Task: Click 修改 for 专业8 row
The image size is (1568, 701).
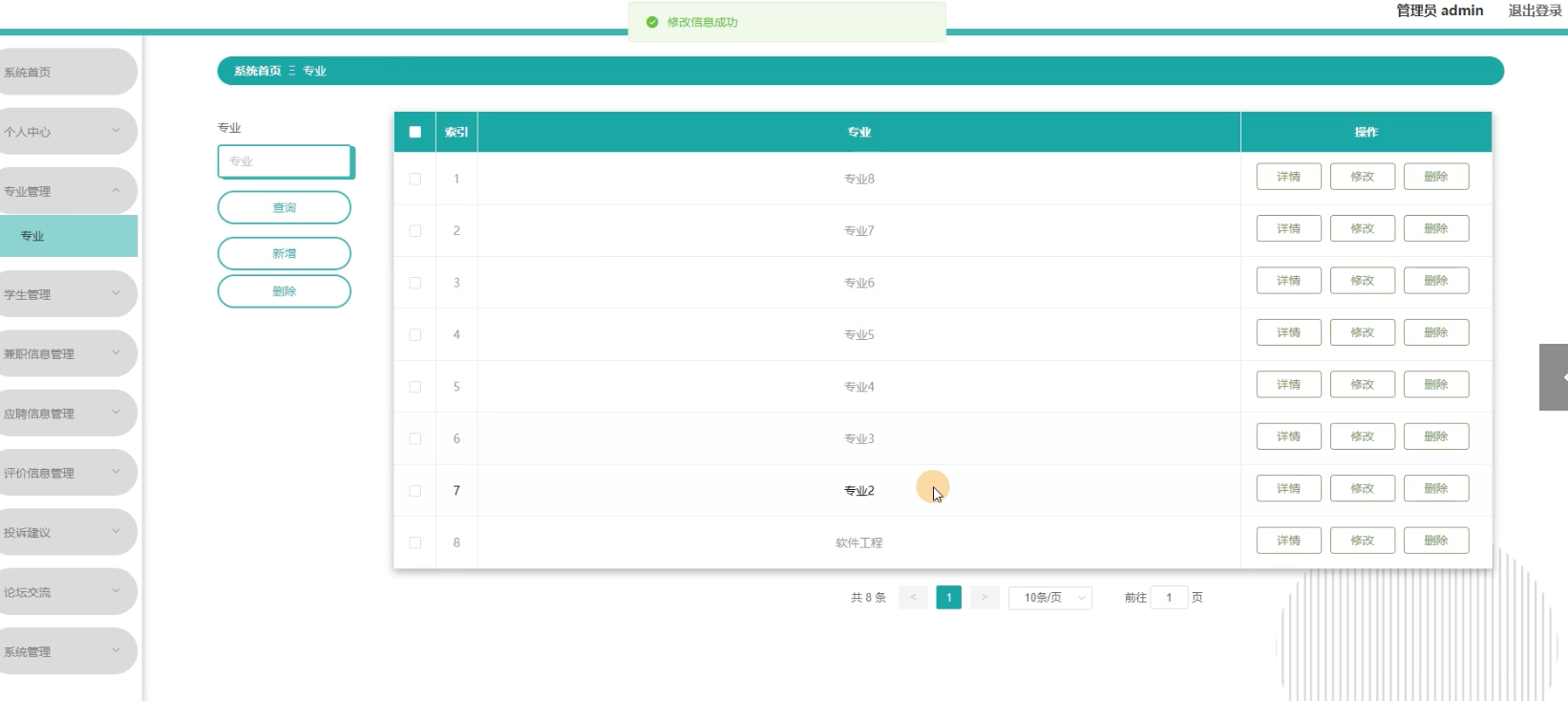Action: (1363, 177)
